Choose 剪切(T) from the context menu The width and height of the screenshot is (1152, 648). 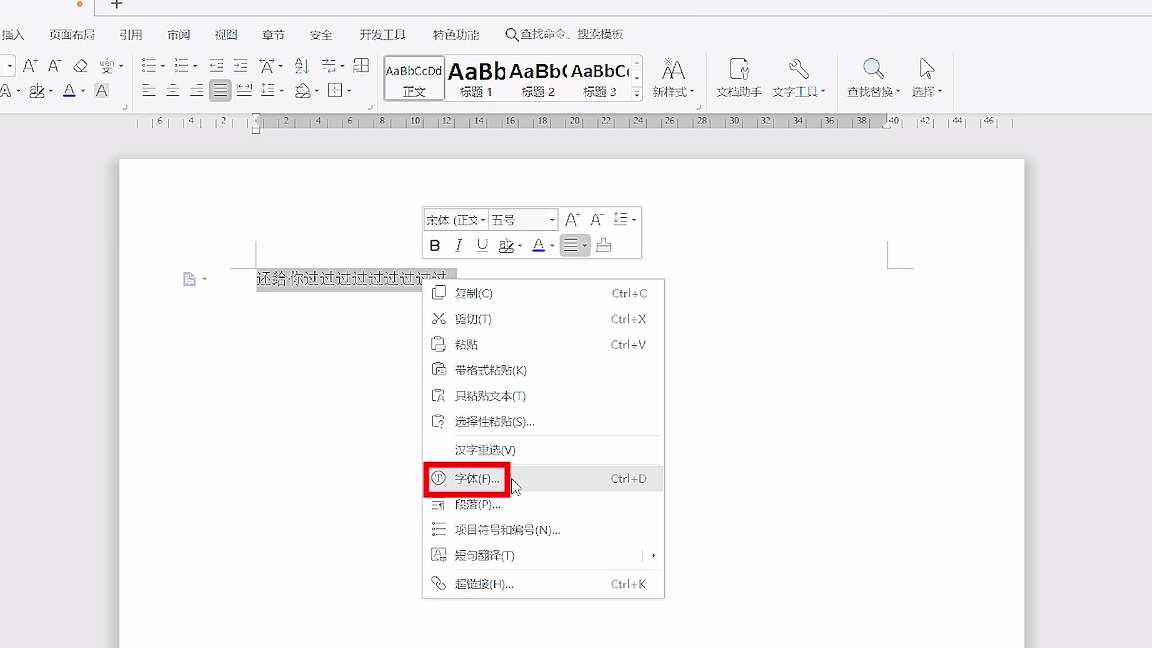(544, 319)
